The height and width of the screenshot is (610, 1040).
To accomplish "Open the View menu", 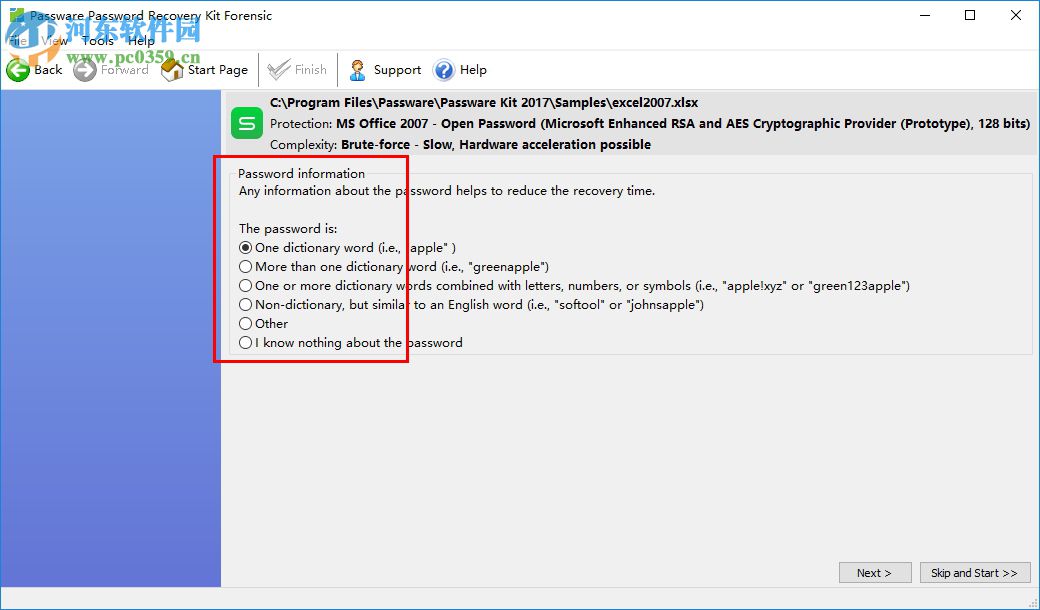I will tap(54, 41).
